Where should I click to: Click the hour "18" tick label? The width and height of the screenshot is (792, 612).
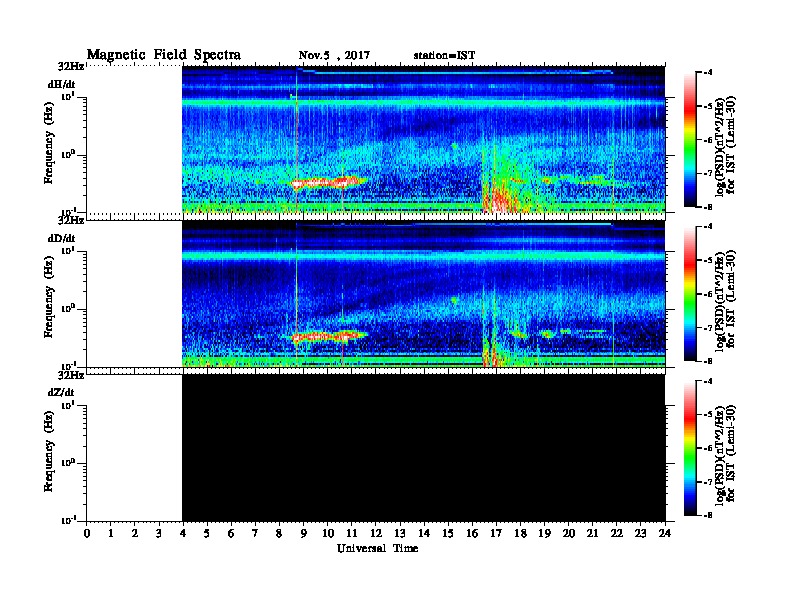point(520,533)
